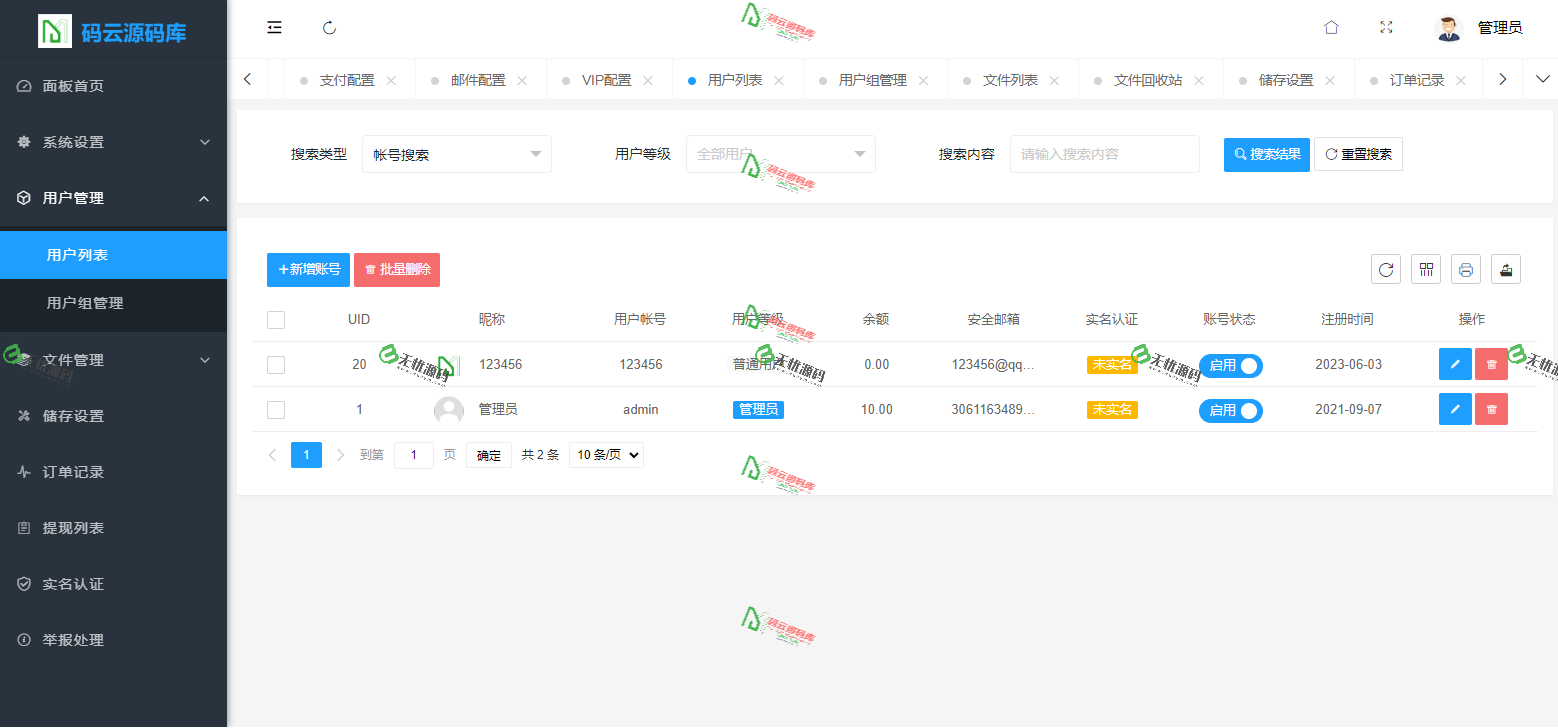Screen dimensions: 1558x728
Task: Refresh the user table data
Action: coord(1385,269)
